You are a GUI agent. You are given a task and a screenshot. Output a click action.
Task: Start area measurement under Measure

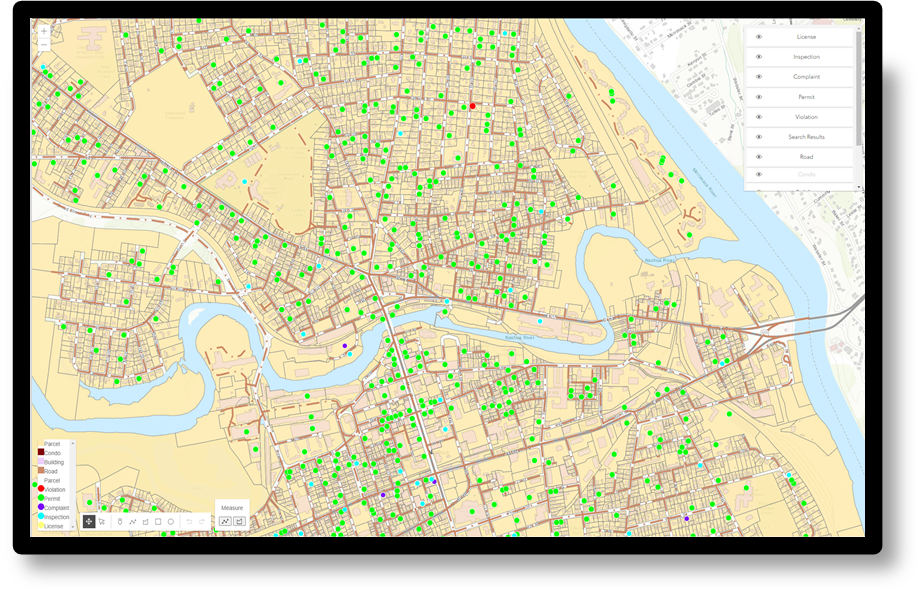240,521
